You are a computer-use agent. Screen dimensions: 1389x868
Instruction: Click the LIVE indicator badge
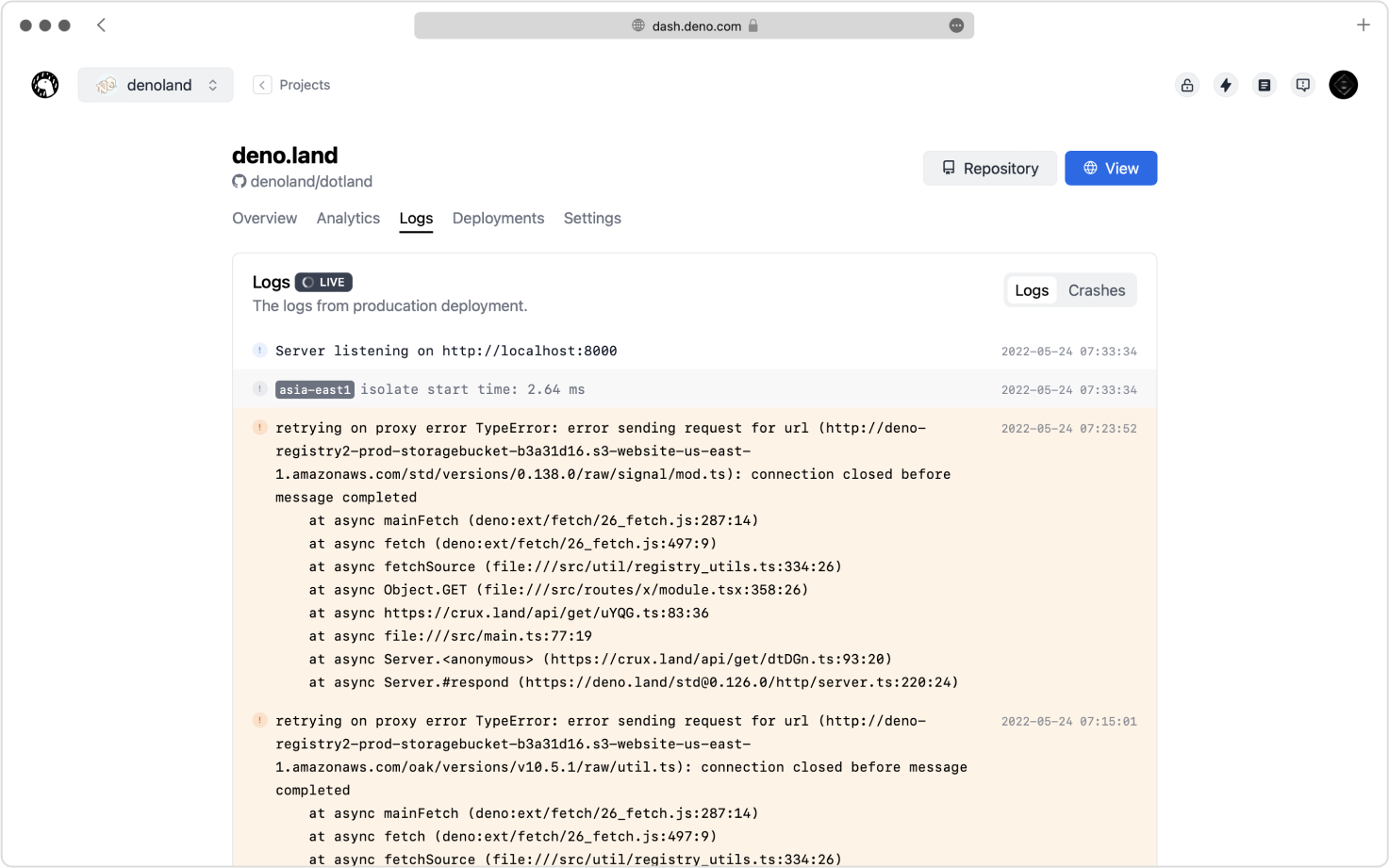(323, 282)
